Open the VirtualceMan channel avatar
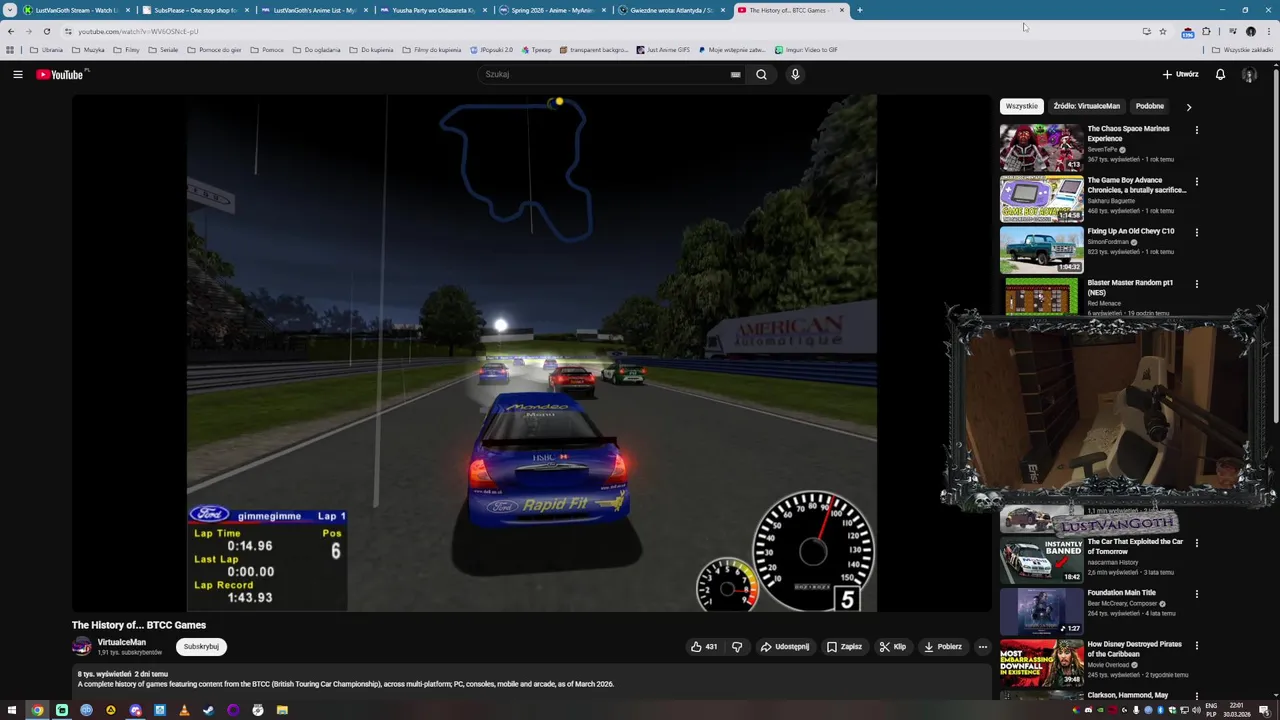The width and height of the screenshot is (1280, 720). (82, 647)
